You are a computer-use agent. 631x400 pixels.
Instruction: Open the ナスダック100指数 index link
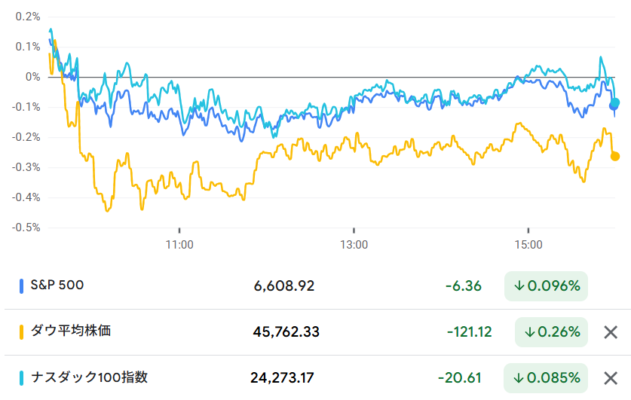pos(89,377)
